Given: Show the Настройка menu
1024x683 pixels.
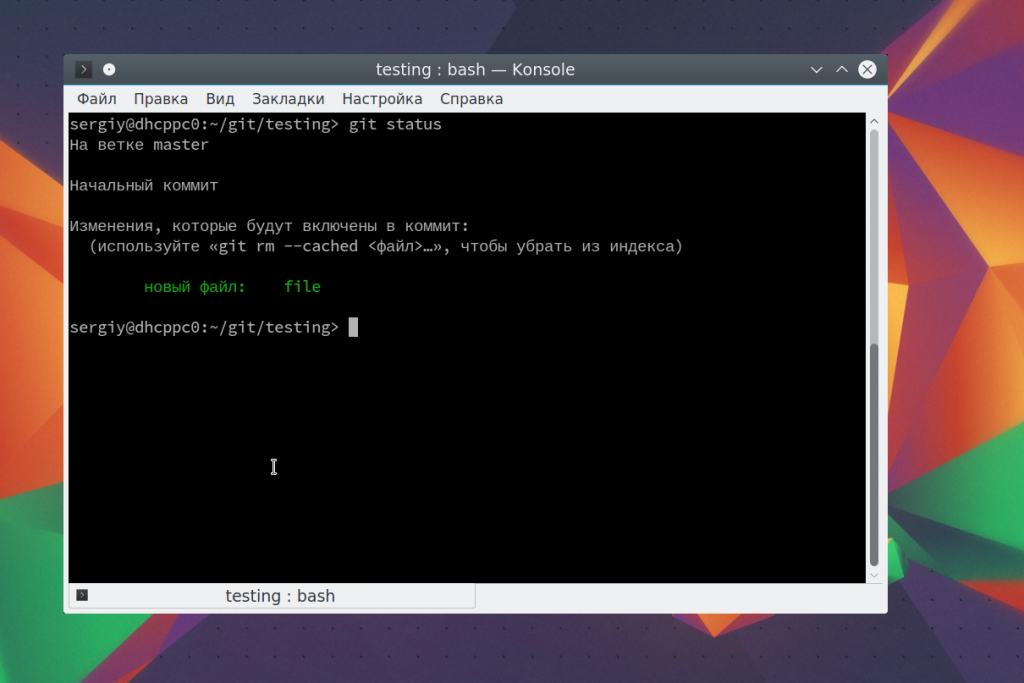Looking at the screenshot, I should click(382, 99).
